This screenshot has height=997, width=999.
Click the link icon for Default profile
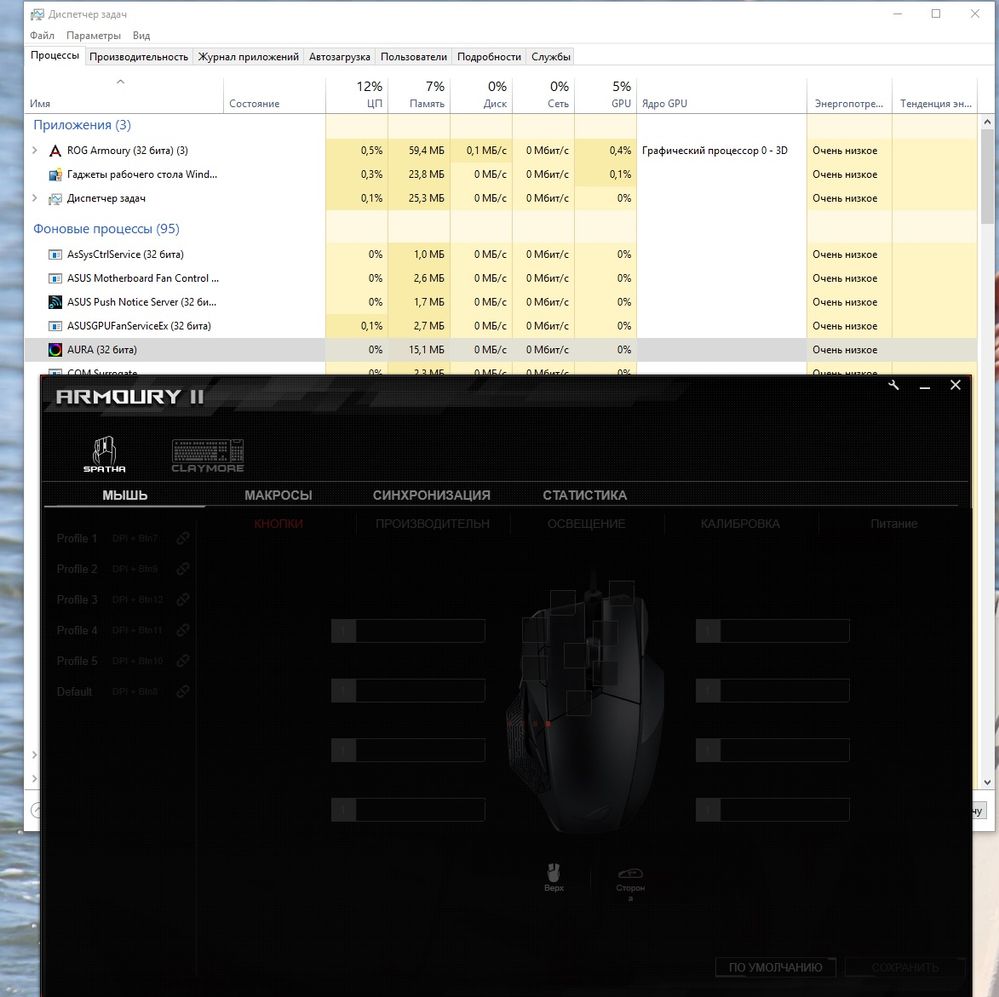(183, 691)
